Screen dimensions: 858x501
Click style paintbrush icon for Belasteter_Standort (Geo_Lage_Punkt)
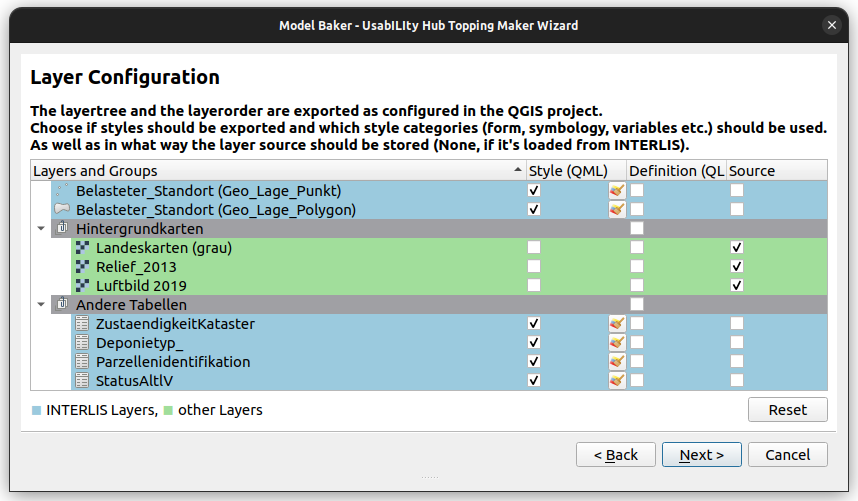(617, 190)
